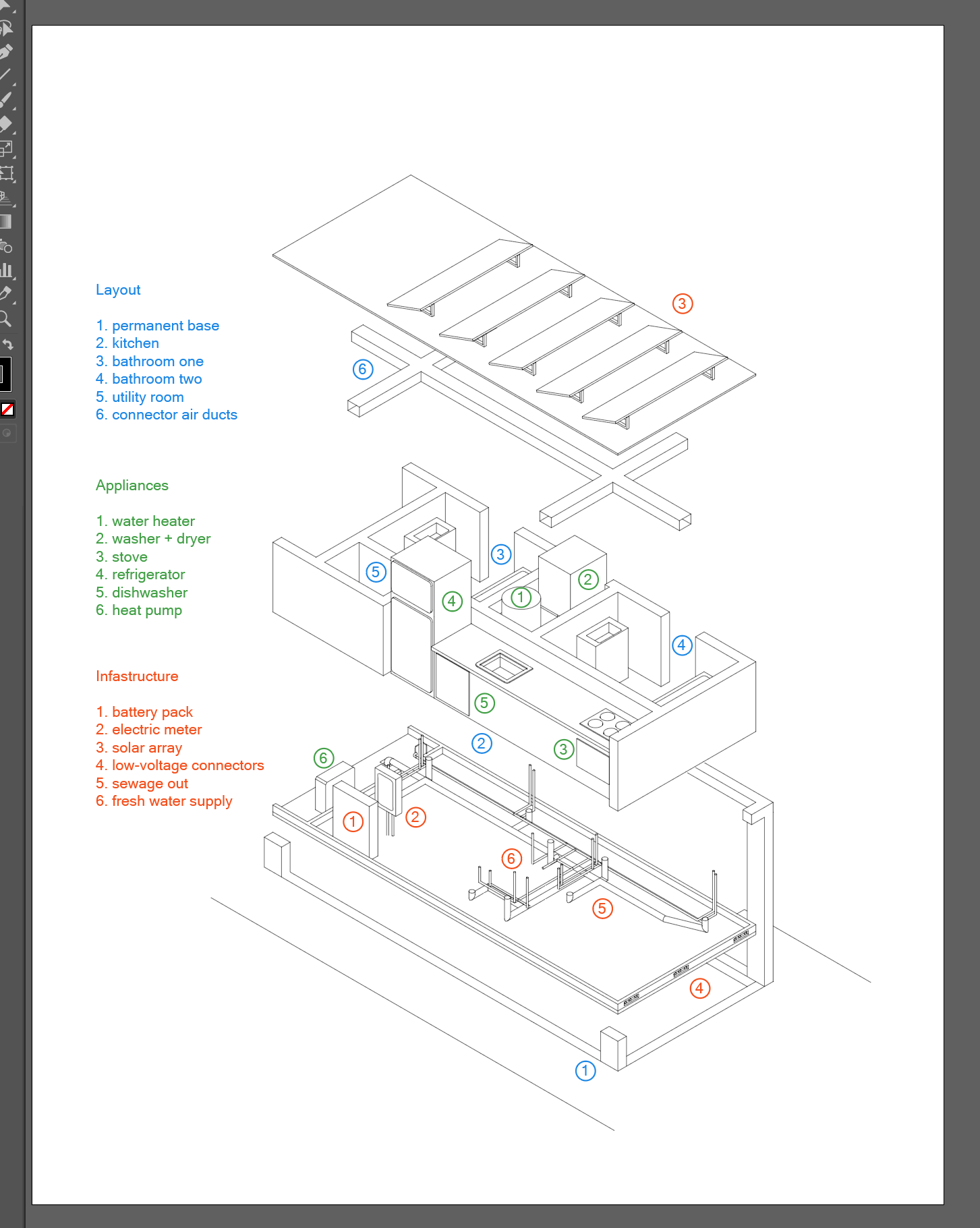The image size is (980, 1228).
Task: Click the orange solar array marker 3
Action: point(683,303)
